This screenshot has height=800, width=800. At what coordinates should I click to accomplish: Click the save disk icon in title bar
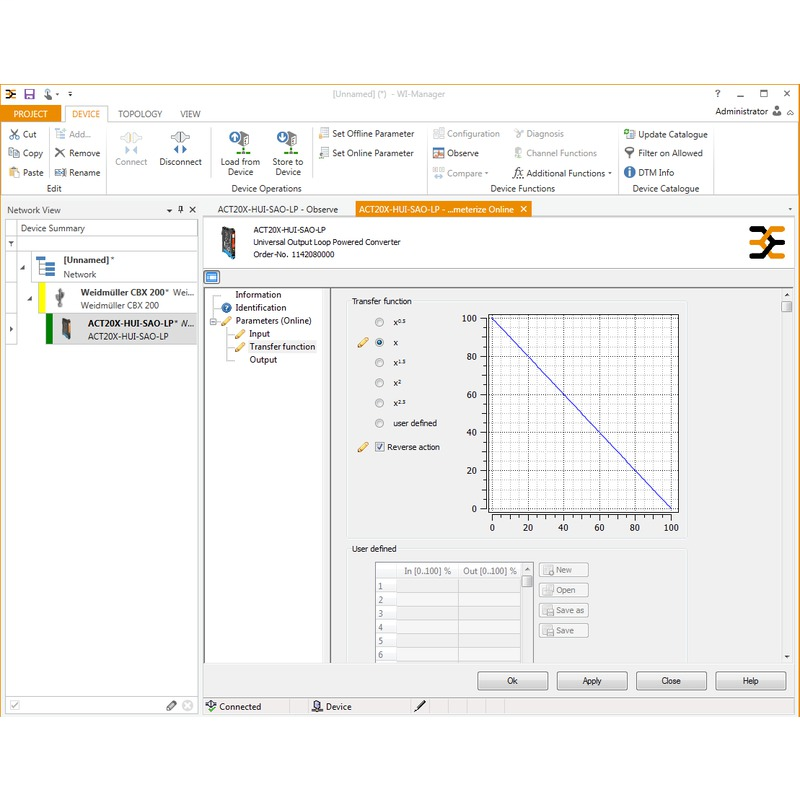30,94
